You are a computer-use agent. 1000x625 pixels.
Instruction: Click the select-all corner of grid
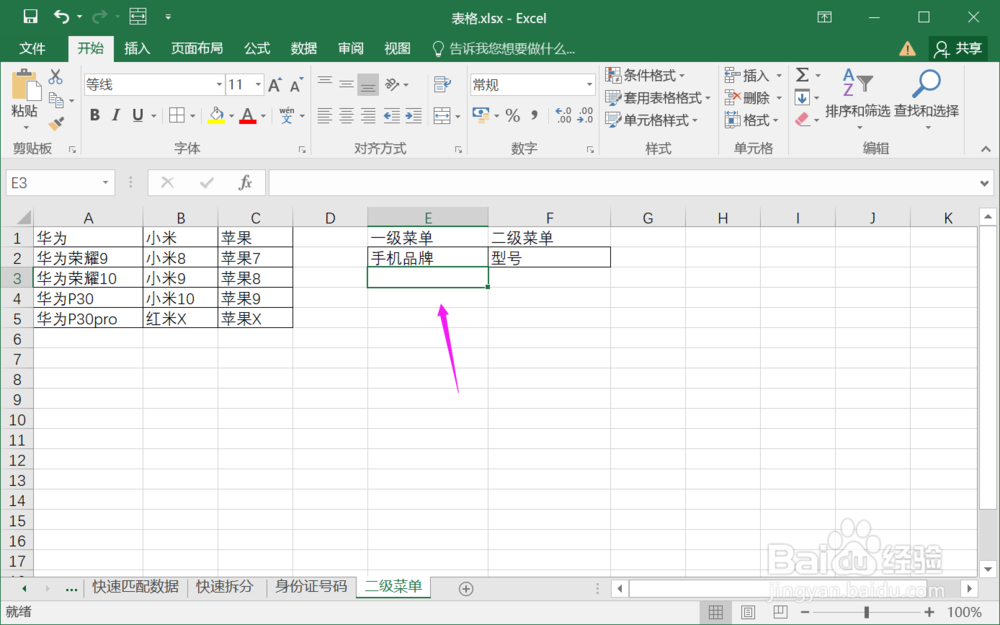(18, 217)
